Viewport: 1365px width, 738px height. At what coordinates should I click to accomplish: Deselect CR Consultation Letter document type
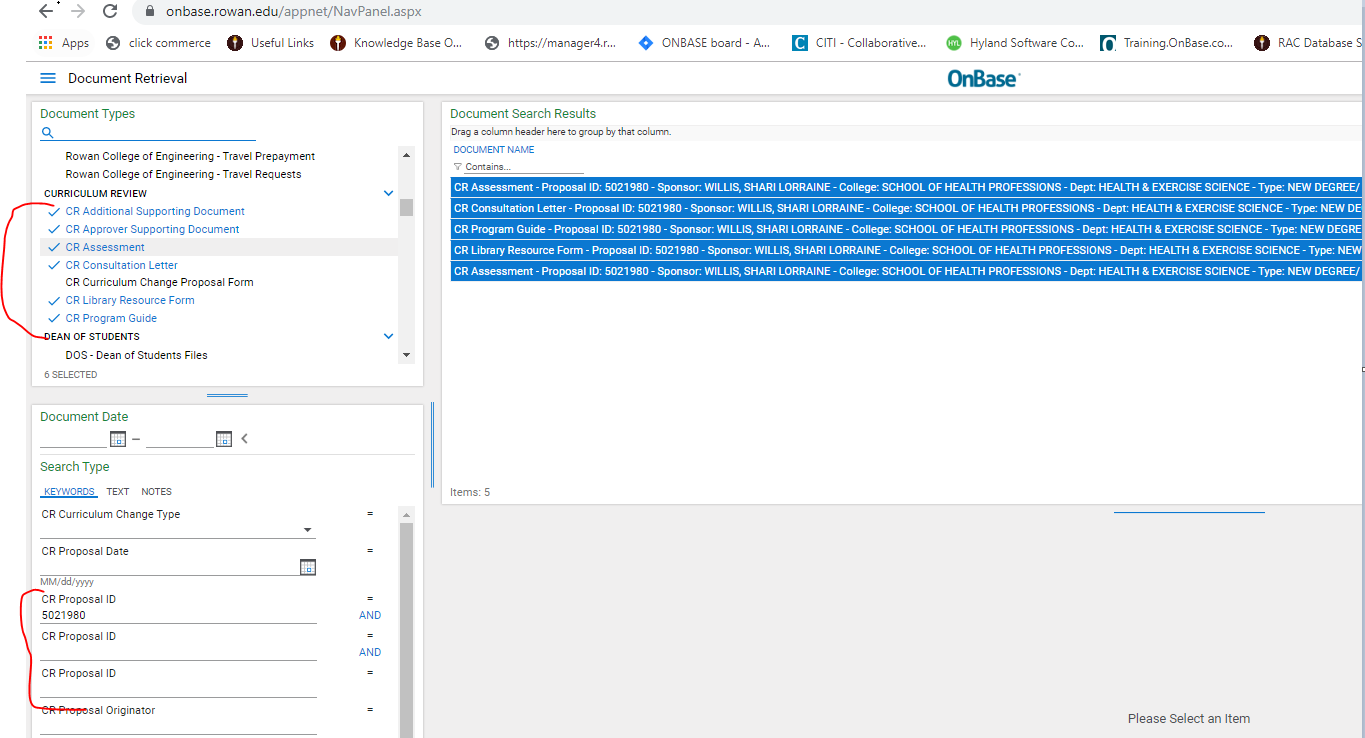click(121, 265)
